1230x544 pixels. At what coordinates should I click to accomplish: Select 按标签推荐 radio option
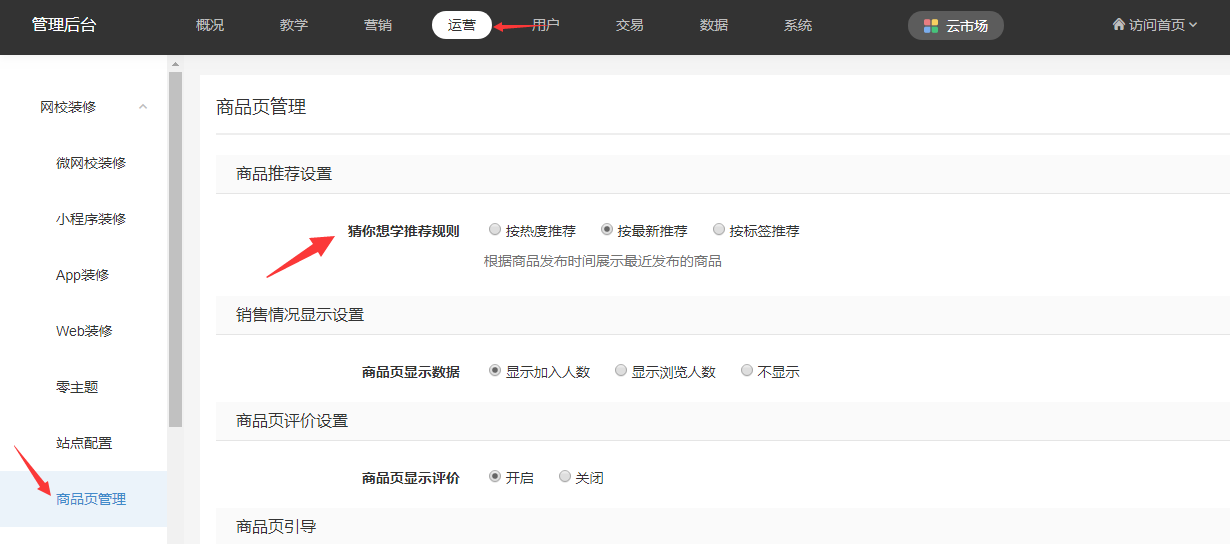(x=719, y=230)
